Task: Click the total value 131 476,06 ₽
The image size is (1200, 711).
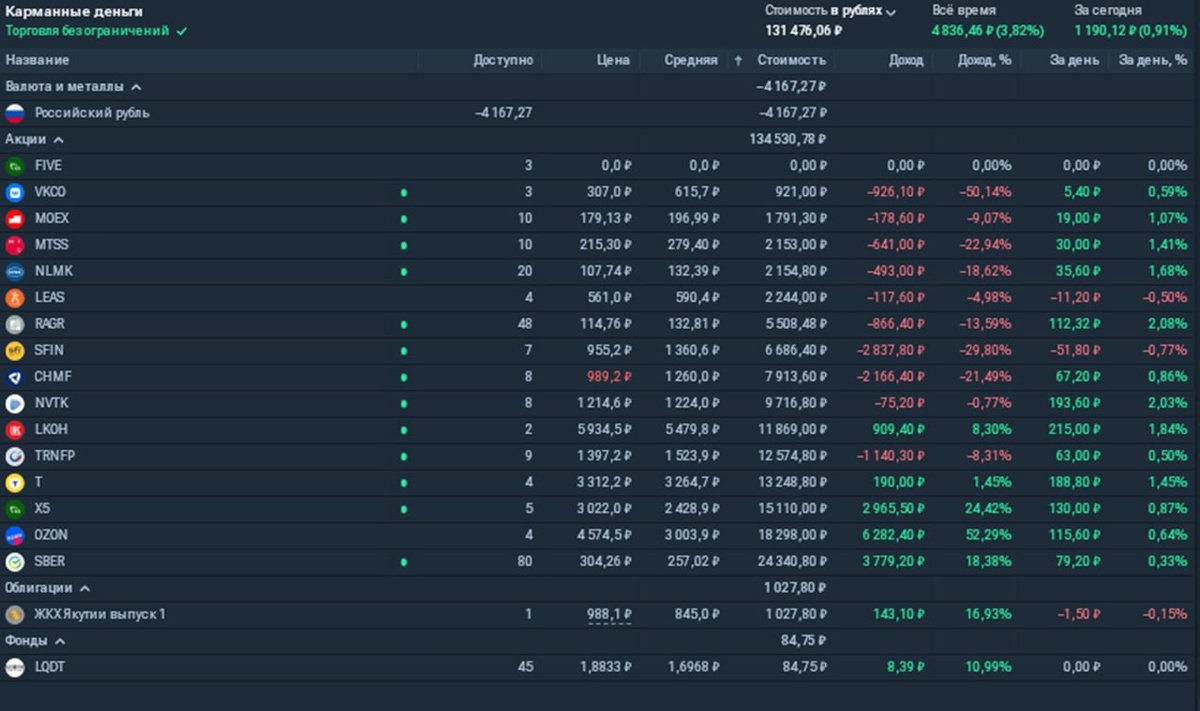Action: [x=804, y=31]
